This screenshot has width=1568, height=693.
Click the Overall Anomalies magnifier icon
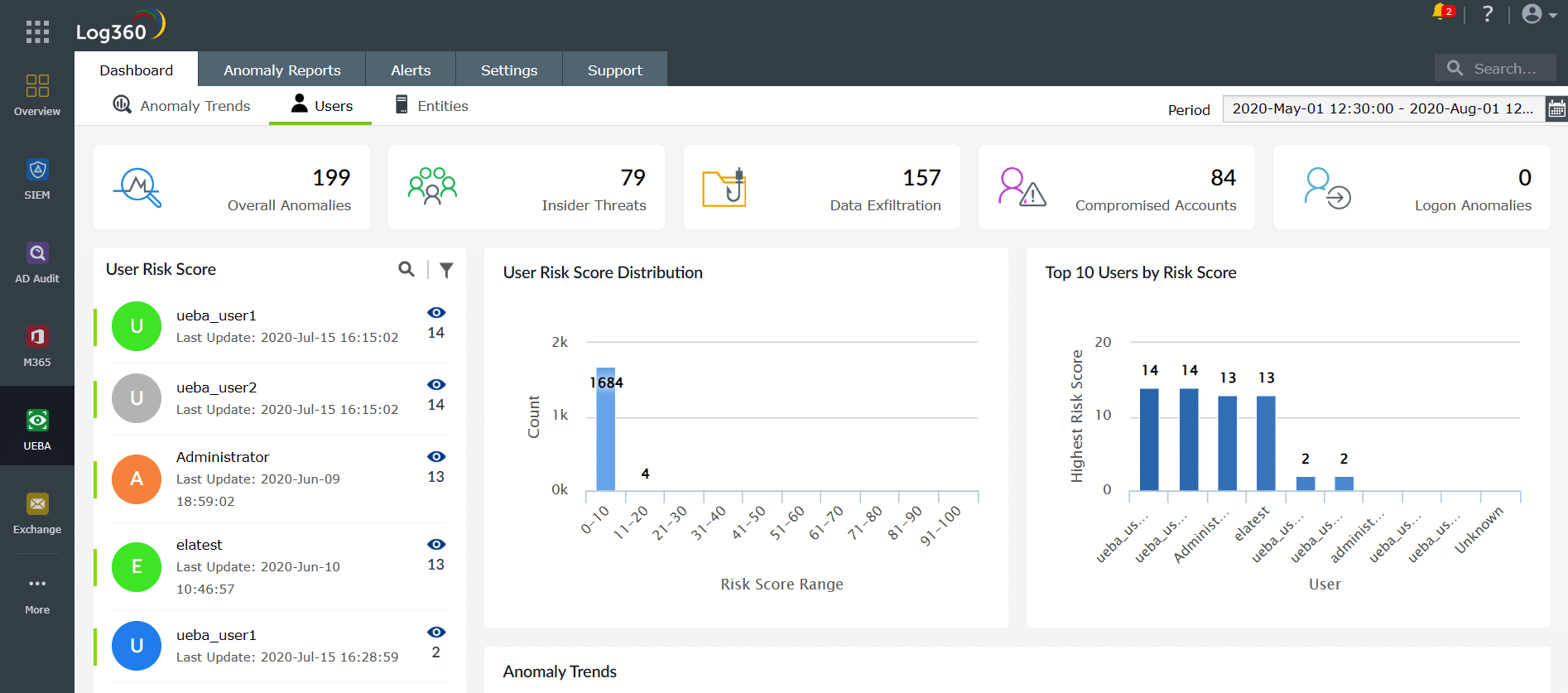coord(137,188)
